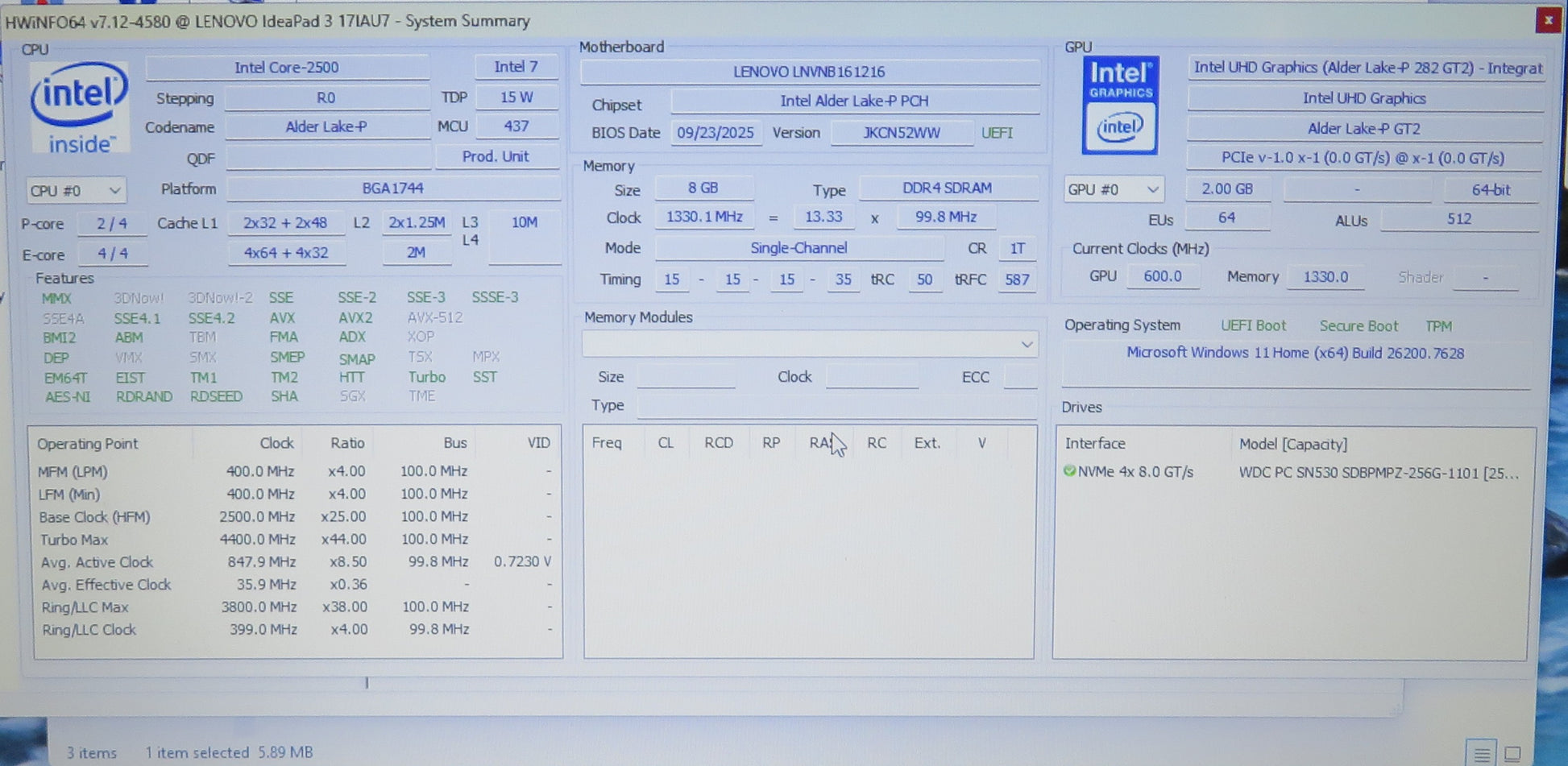1568x766 pixels.
Task: Click the Freq column header in memory table
Action: pos(607,443)
